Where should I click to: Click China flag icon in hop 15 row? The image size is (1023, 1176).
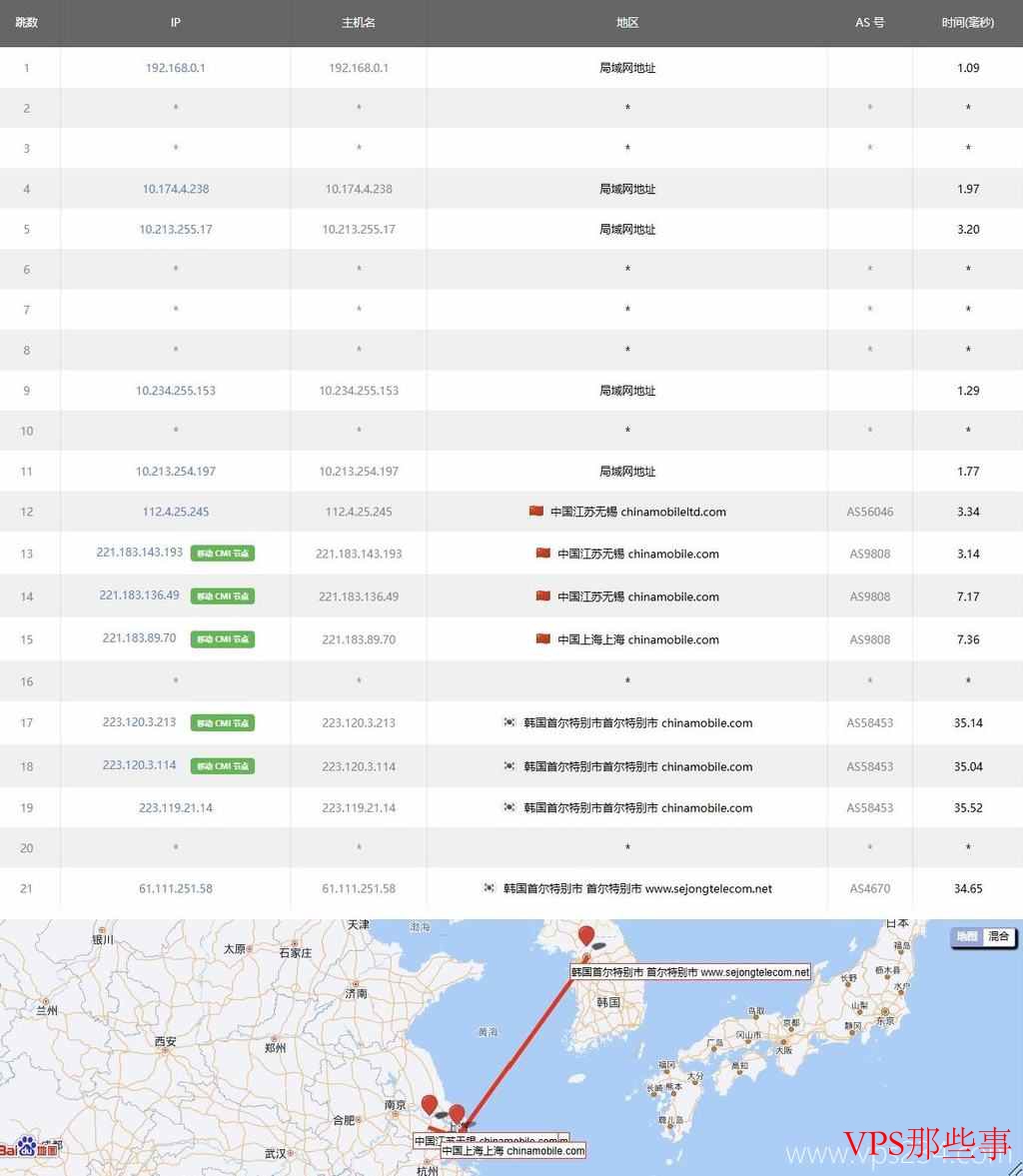coord(543,639)
